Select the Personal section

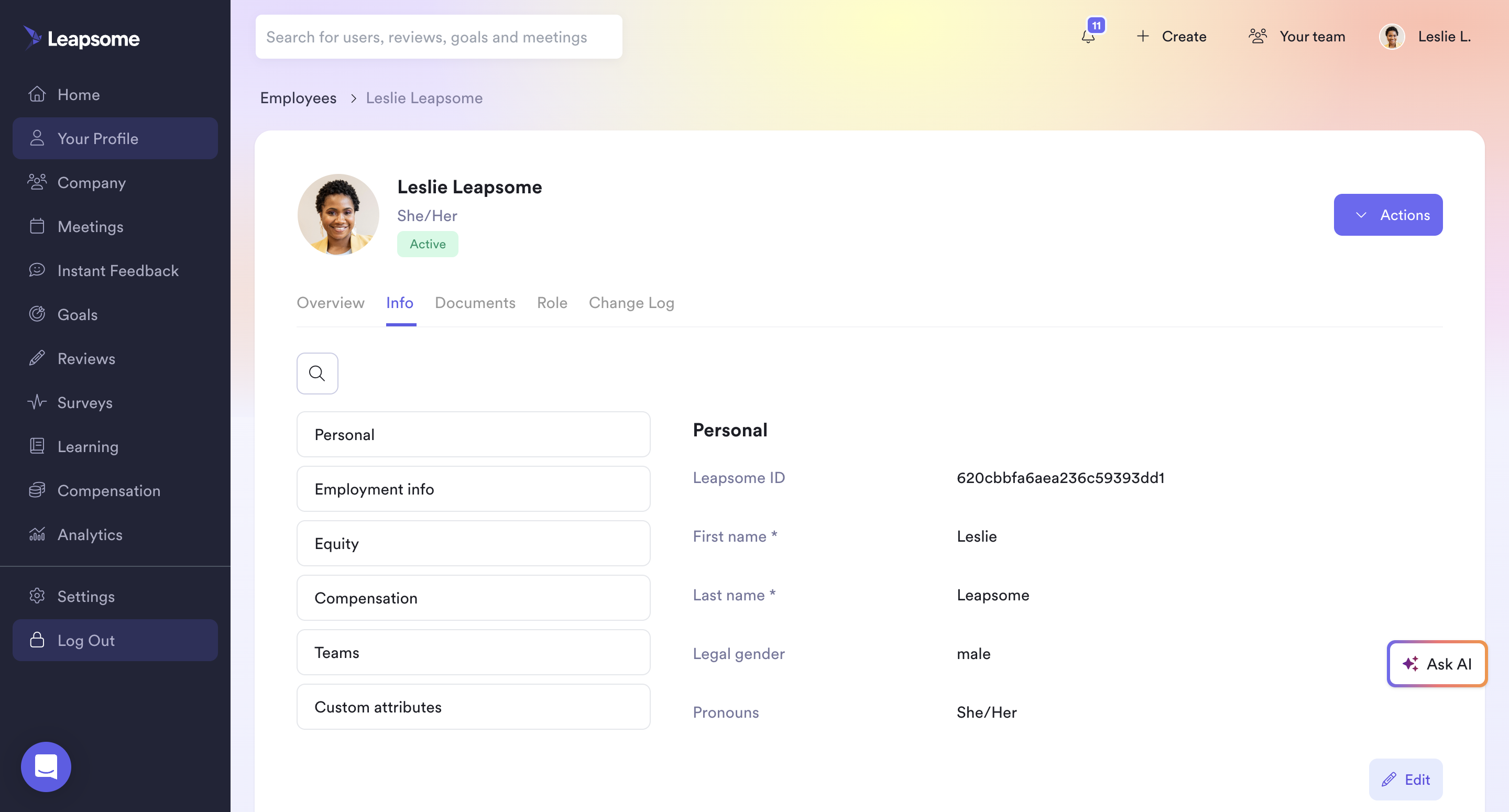473,434
